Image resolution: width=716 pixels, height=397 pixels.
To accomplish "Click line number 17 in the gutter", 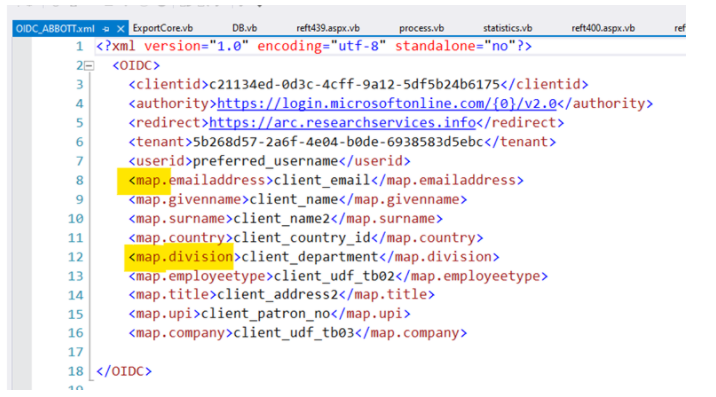I will point(76,352).
